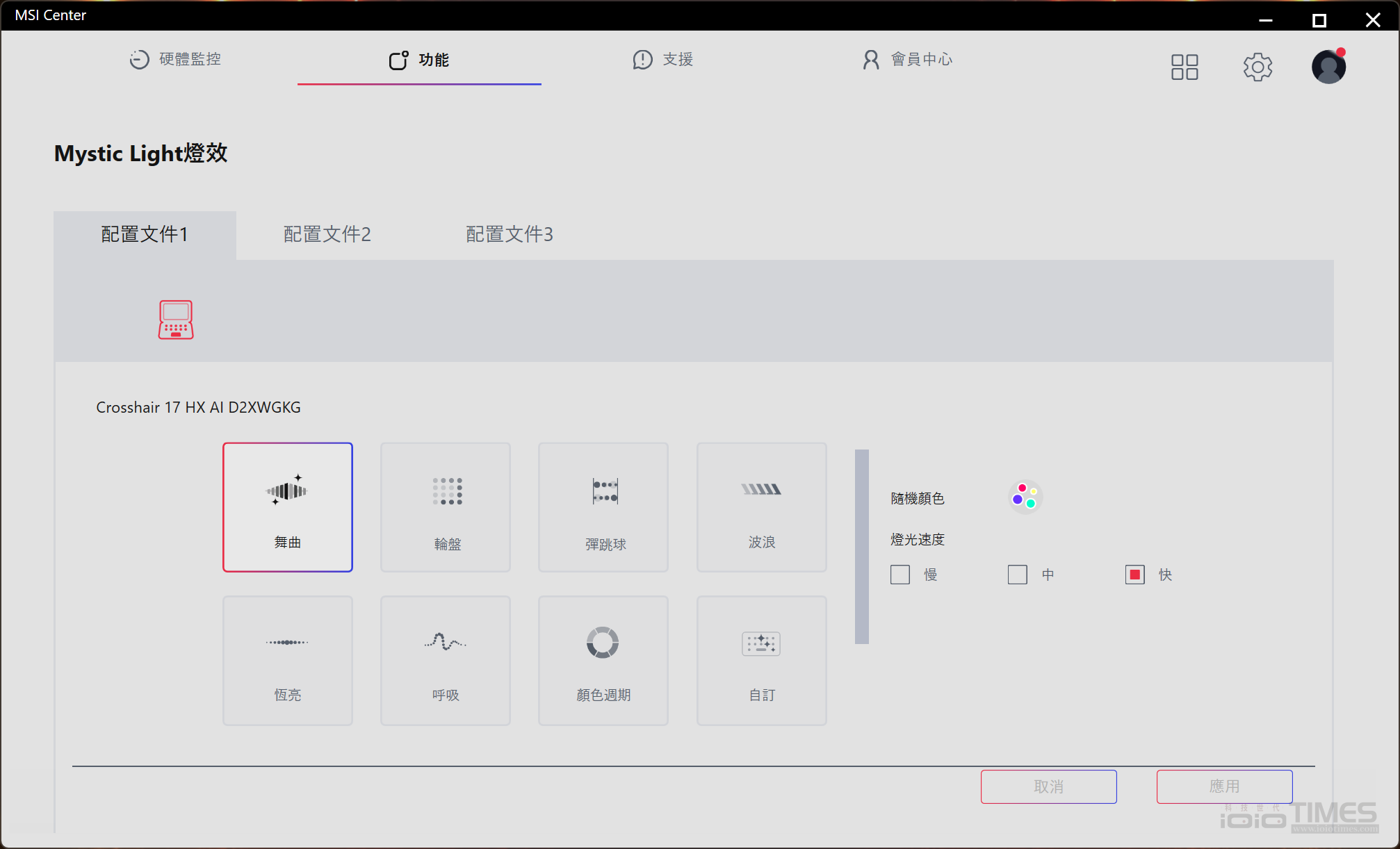Click the Crosshair 17 HX AI D2XWGKG label
This screenshot has height=849, width=1400.
(x=198, y=407)
